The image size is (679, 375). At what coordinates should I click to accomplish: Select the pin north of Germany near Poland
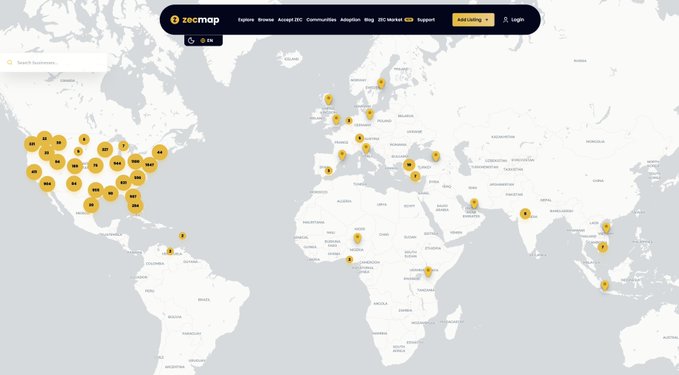370,114
